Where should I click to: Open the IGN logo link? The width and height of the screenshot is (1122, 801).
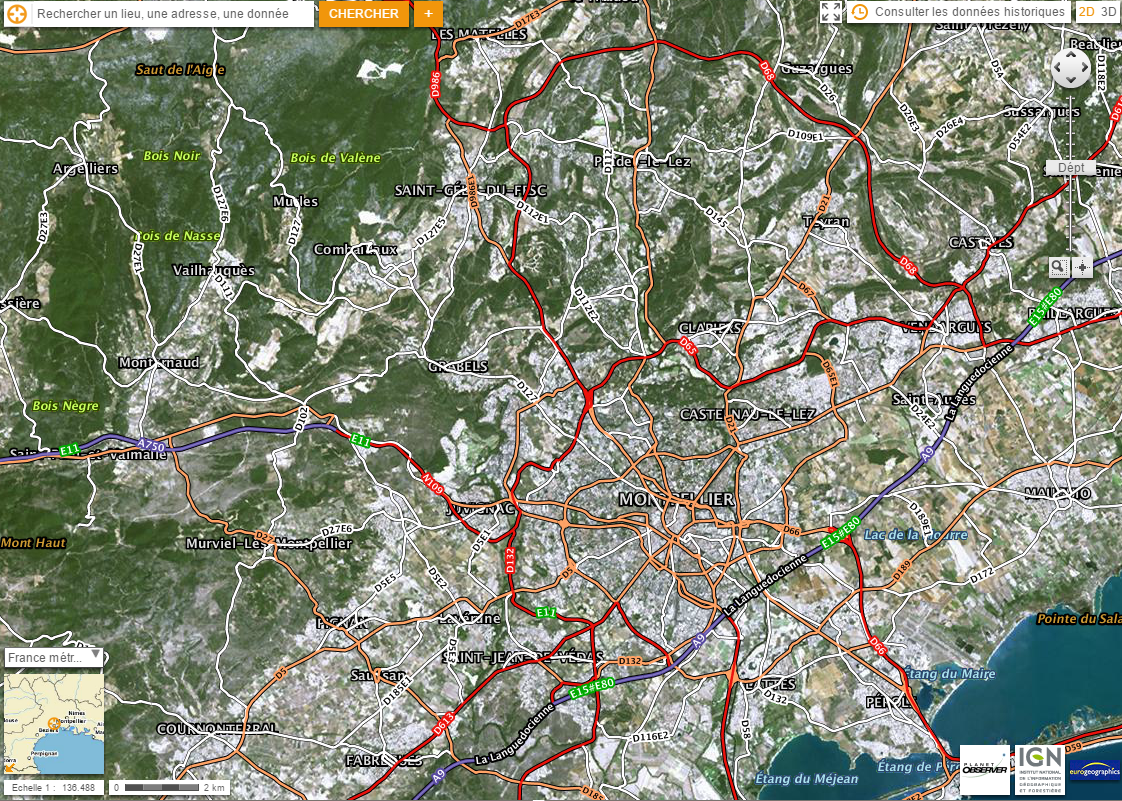[1040, 770]
